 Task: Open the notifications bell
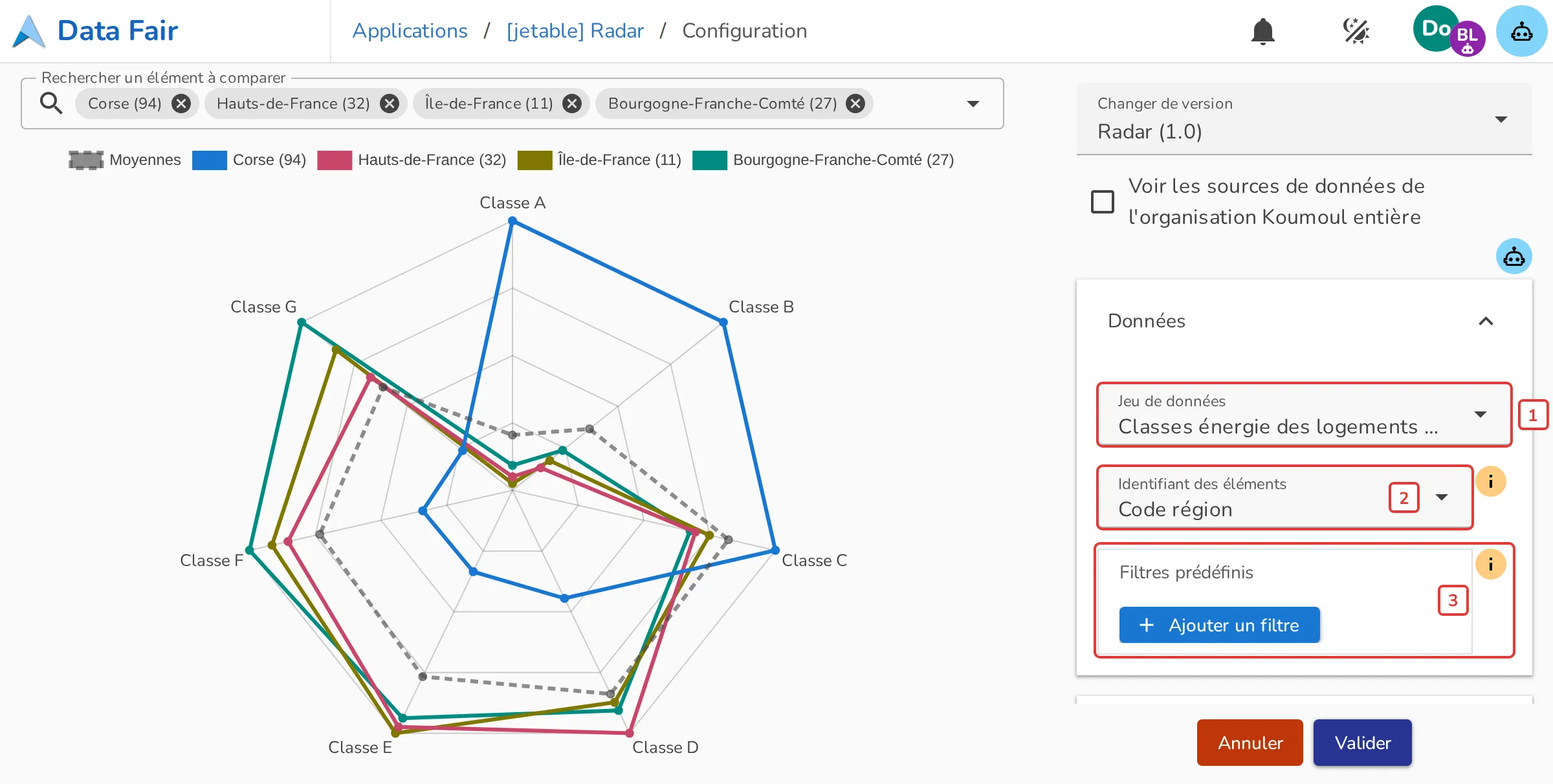1262,31
